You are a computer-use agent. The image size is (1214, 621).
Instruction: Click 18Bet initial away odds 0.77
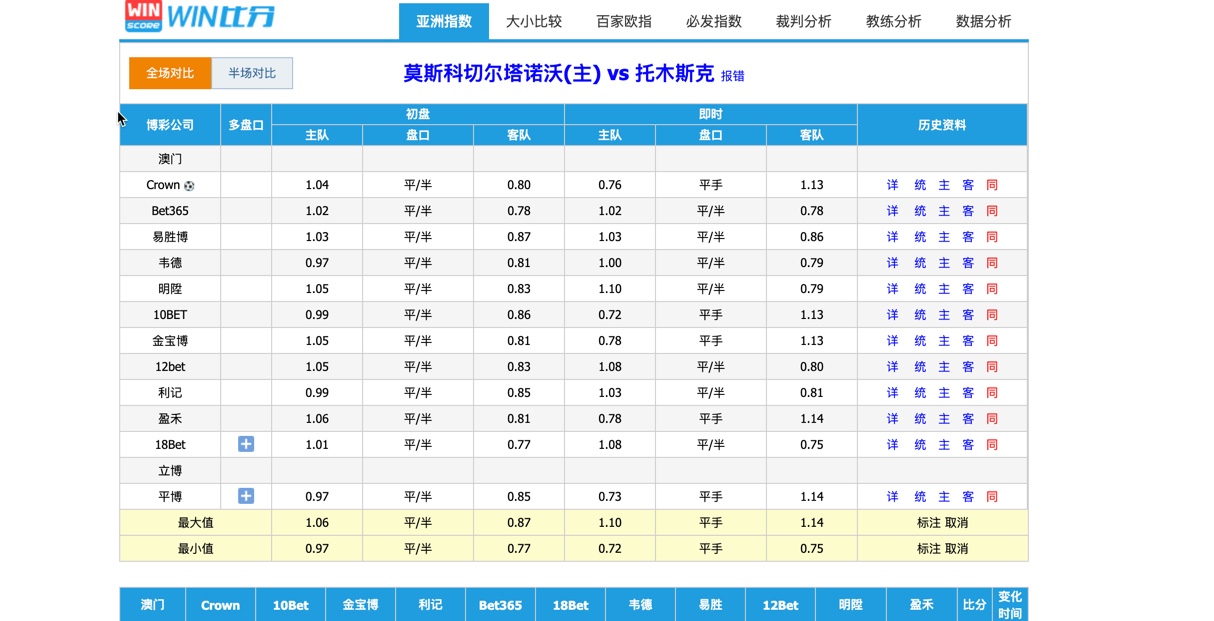519,445
